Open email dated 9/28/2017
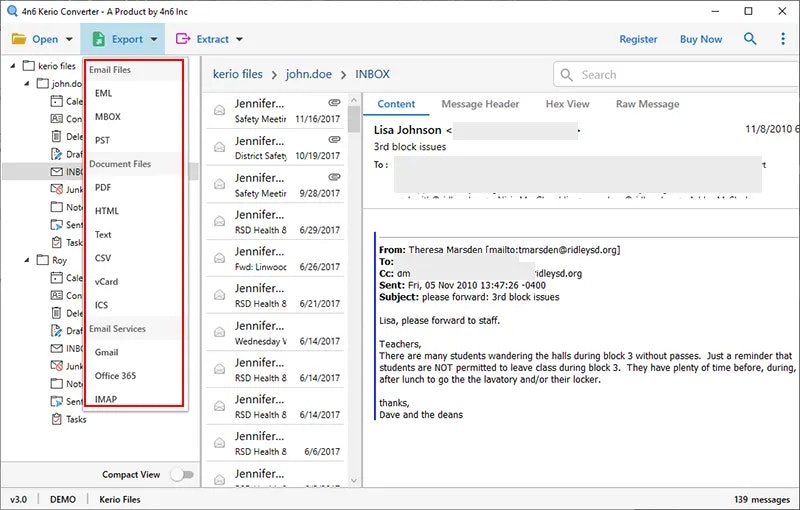 point(276,185)
